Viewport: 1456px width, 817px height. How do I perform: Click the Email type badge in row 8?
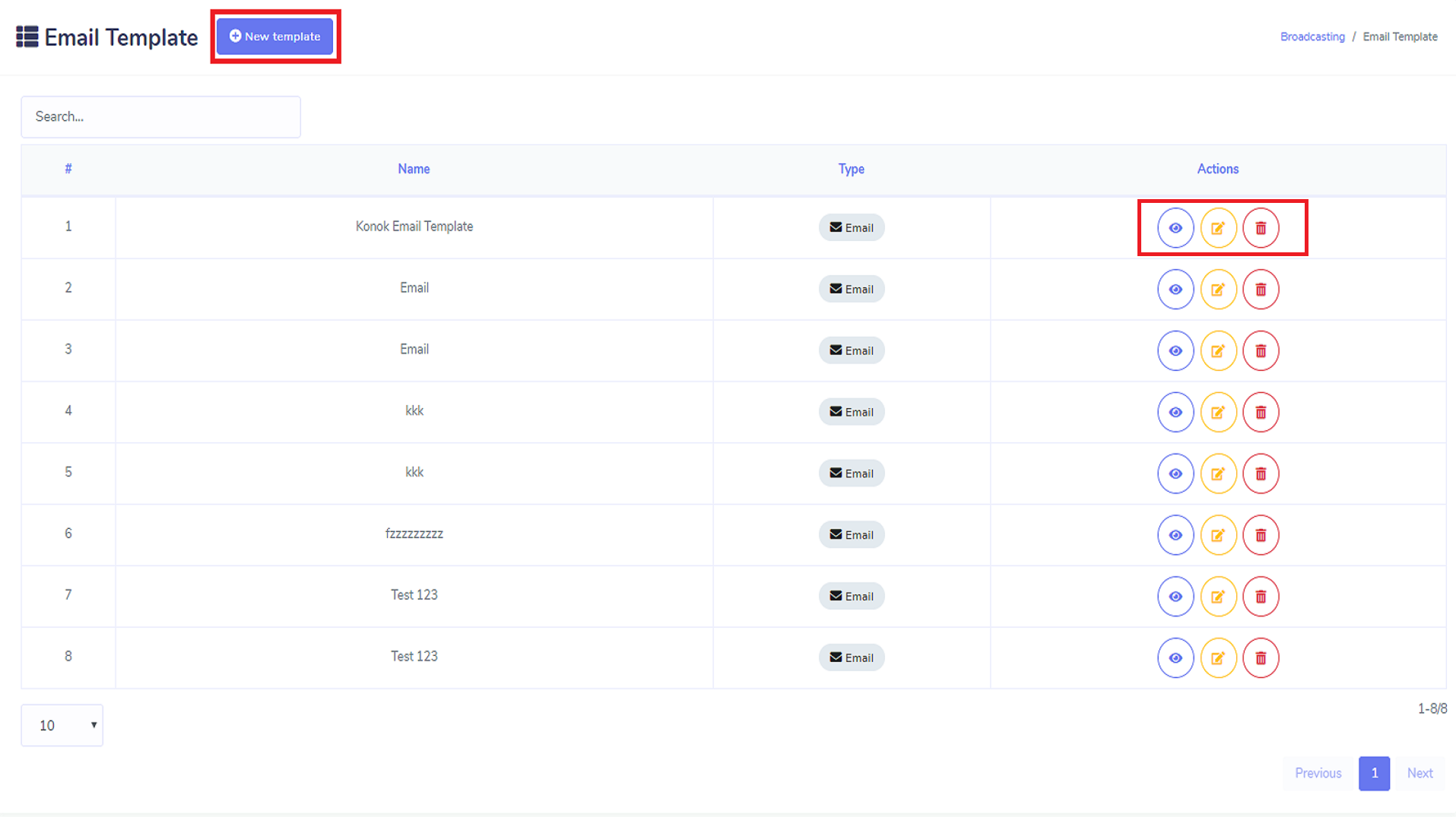tap(852, 657)
